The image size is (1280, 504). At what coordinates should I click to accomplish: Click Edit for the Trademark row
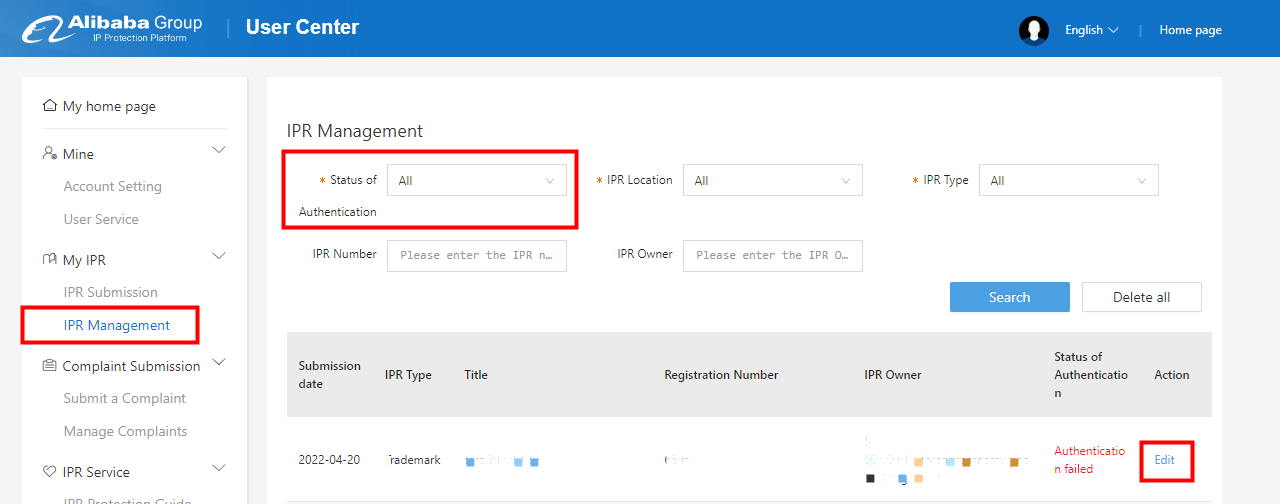1164,460
